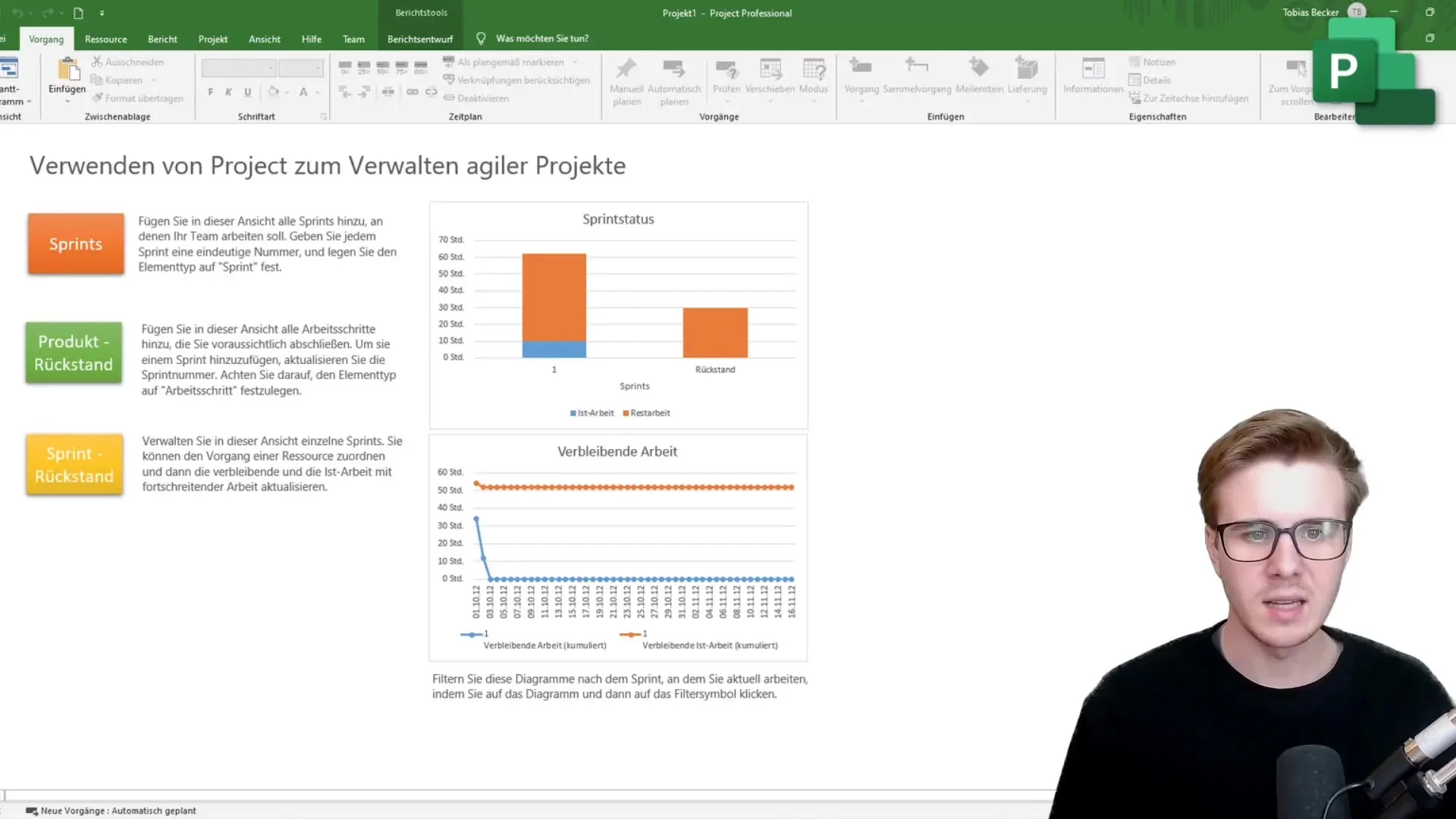The height and width of the screenshot is (819, 1456).
Task: Select the Verbleibende Arbeit chart
Action: pyautogui.click(x=618, y=548)
